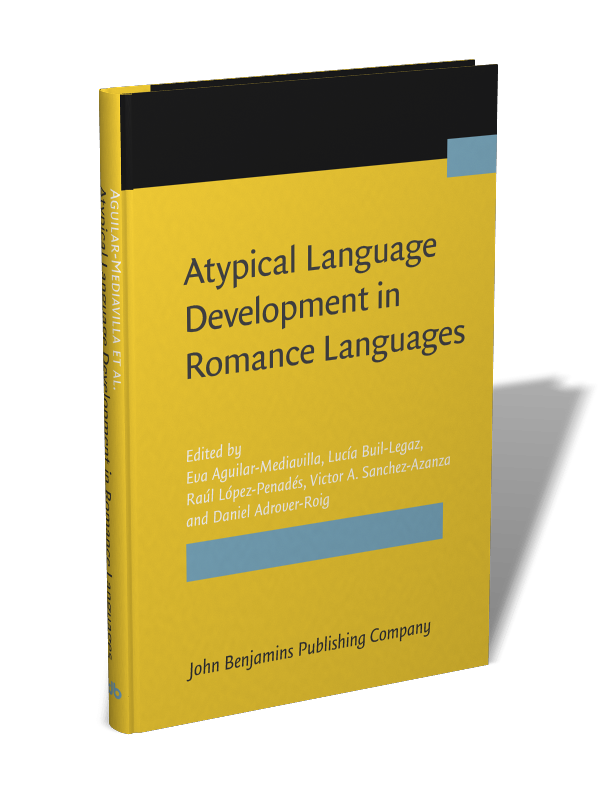Open John Benjamins Publishing Company text
Screen dimensions: 600x800
click(309, 650)
